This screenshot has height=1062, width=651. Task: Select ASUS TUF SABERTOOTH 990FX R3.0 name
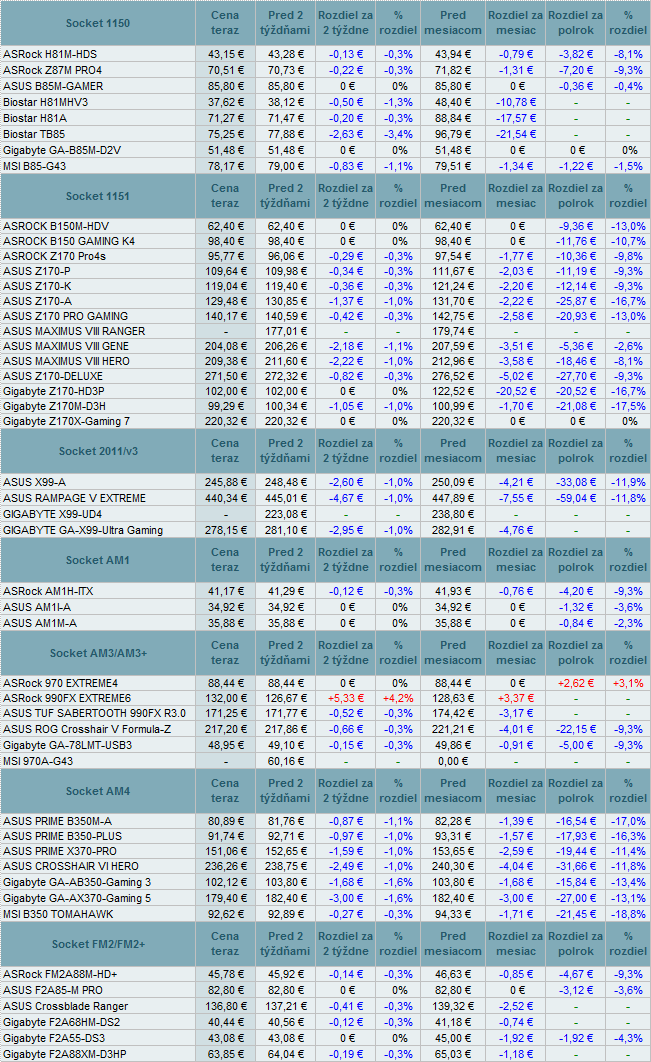click(94, 713)
